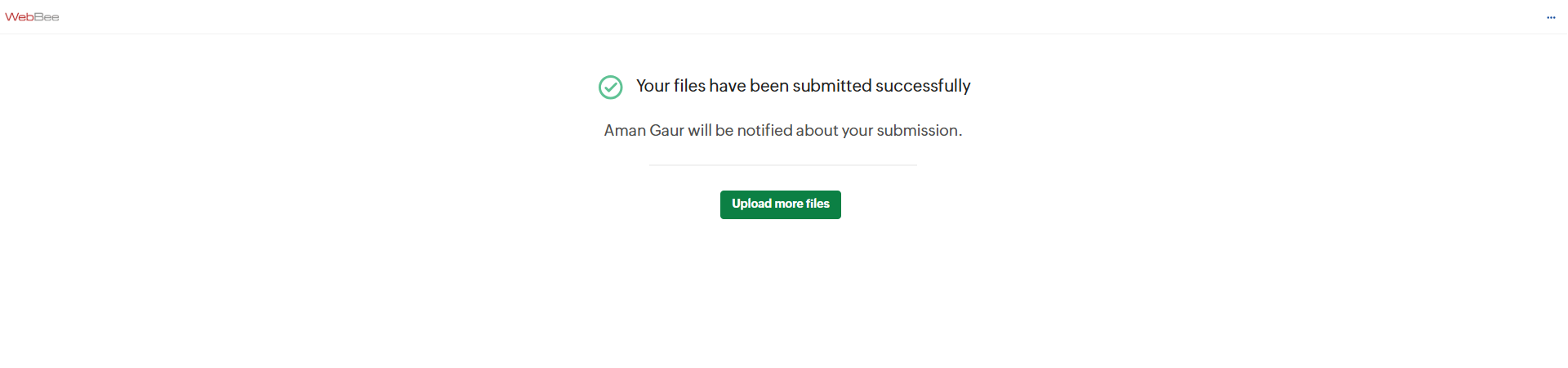Click the word submitted in the heading
Screen dimensions: 1568x368
pos(831,86)
